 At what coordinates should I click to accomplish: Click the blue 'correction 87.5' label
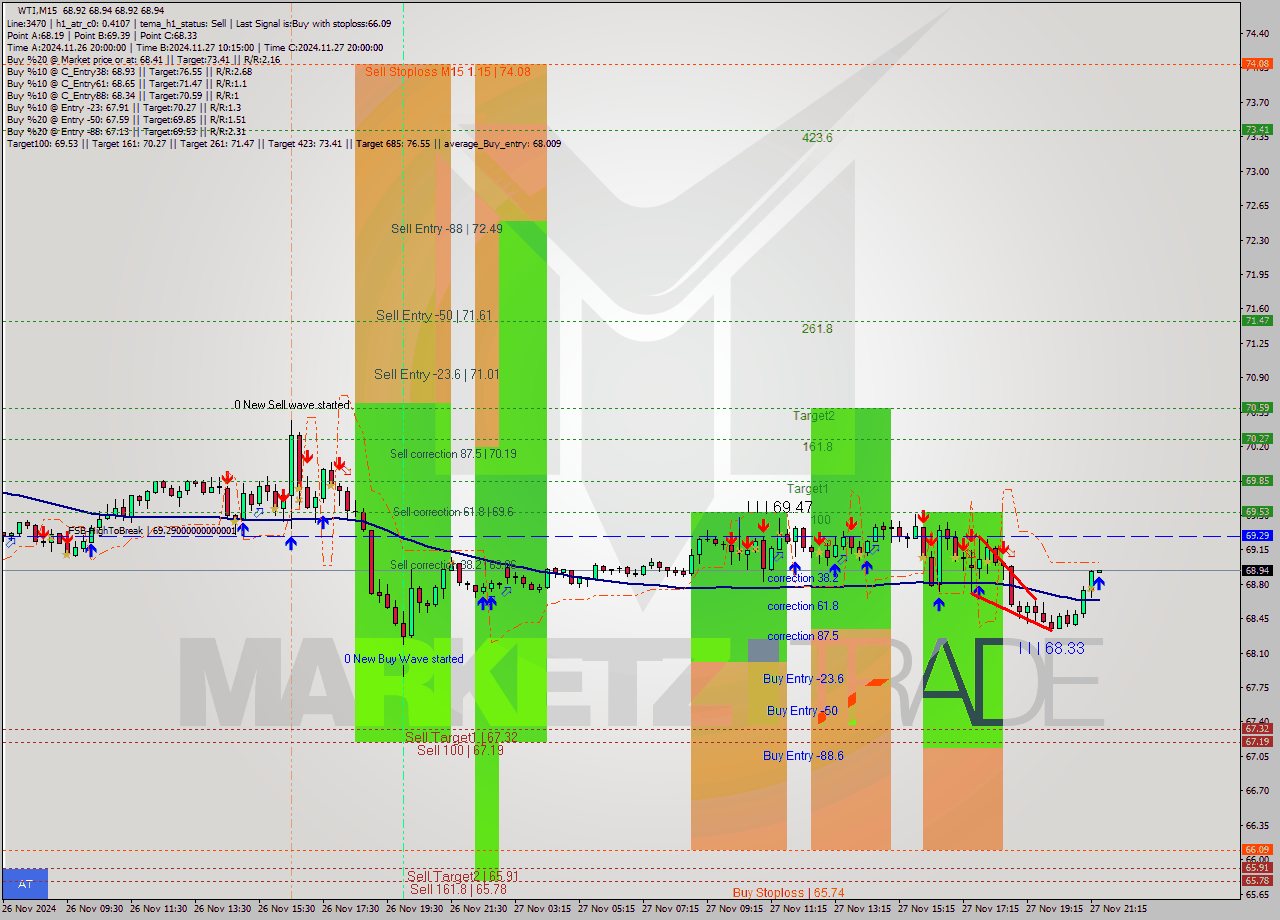pos(803,636)
